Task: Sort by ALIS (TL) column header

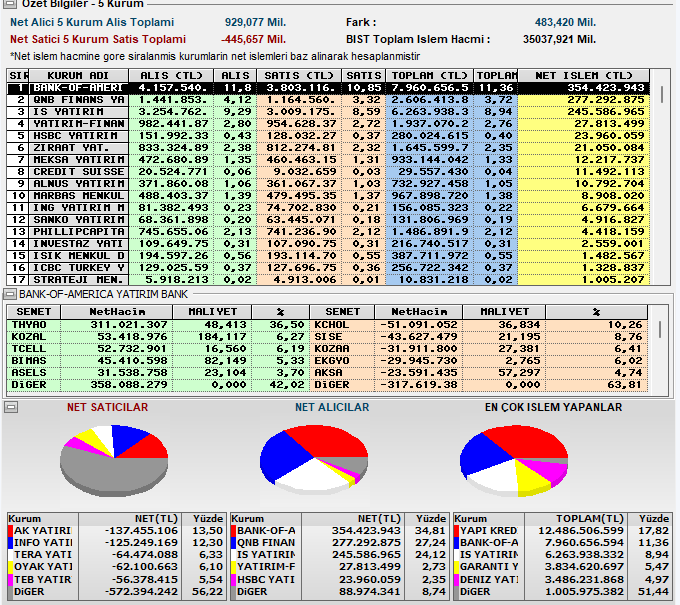Action: point(171,75)
